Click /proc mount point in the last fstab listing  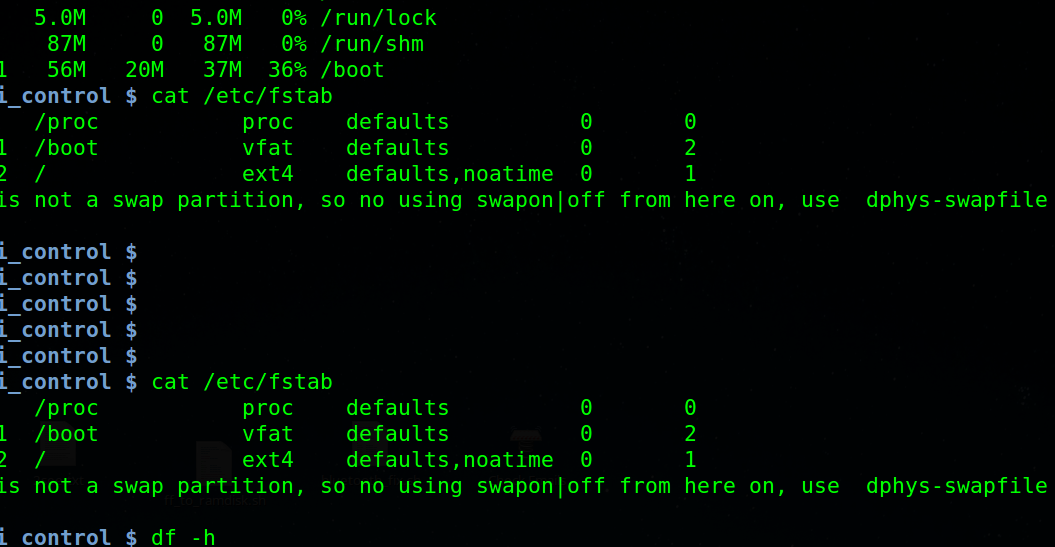click(x=67, y=408)
